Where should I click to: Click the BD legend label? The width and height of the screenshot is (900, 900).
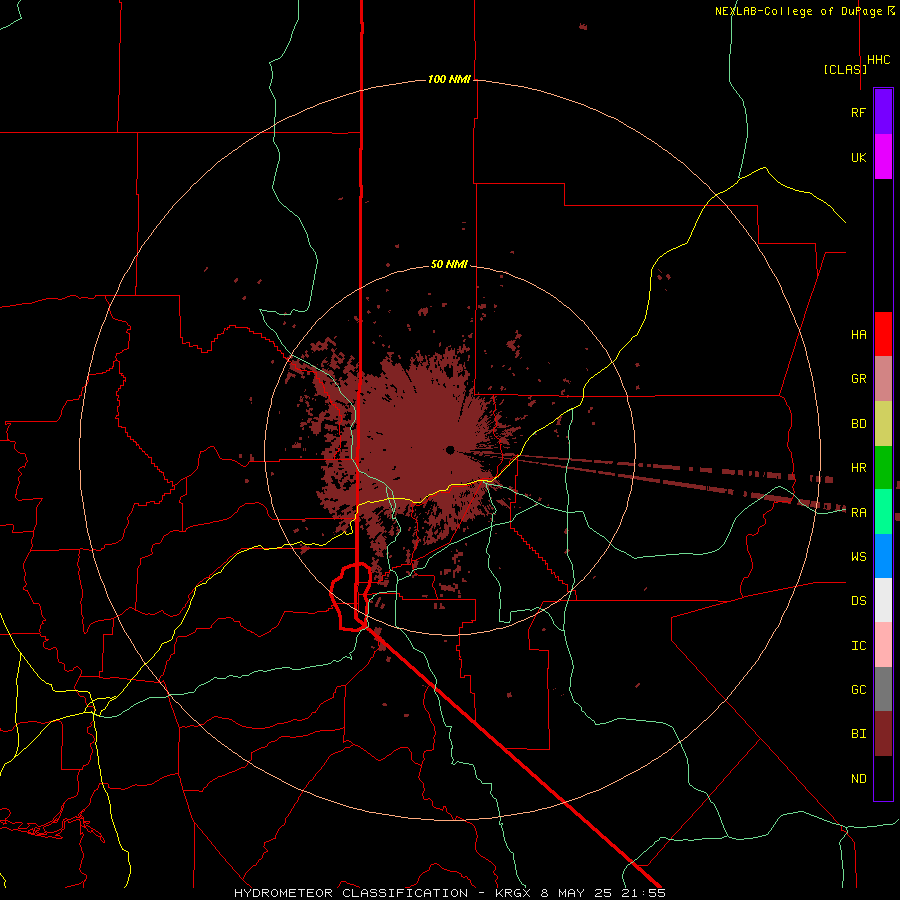858,424
